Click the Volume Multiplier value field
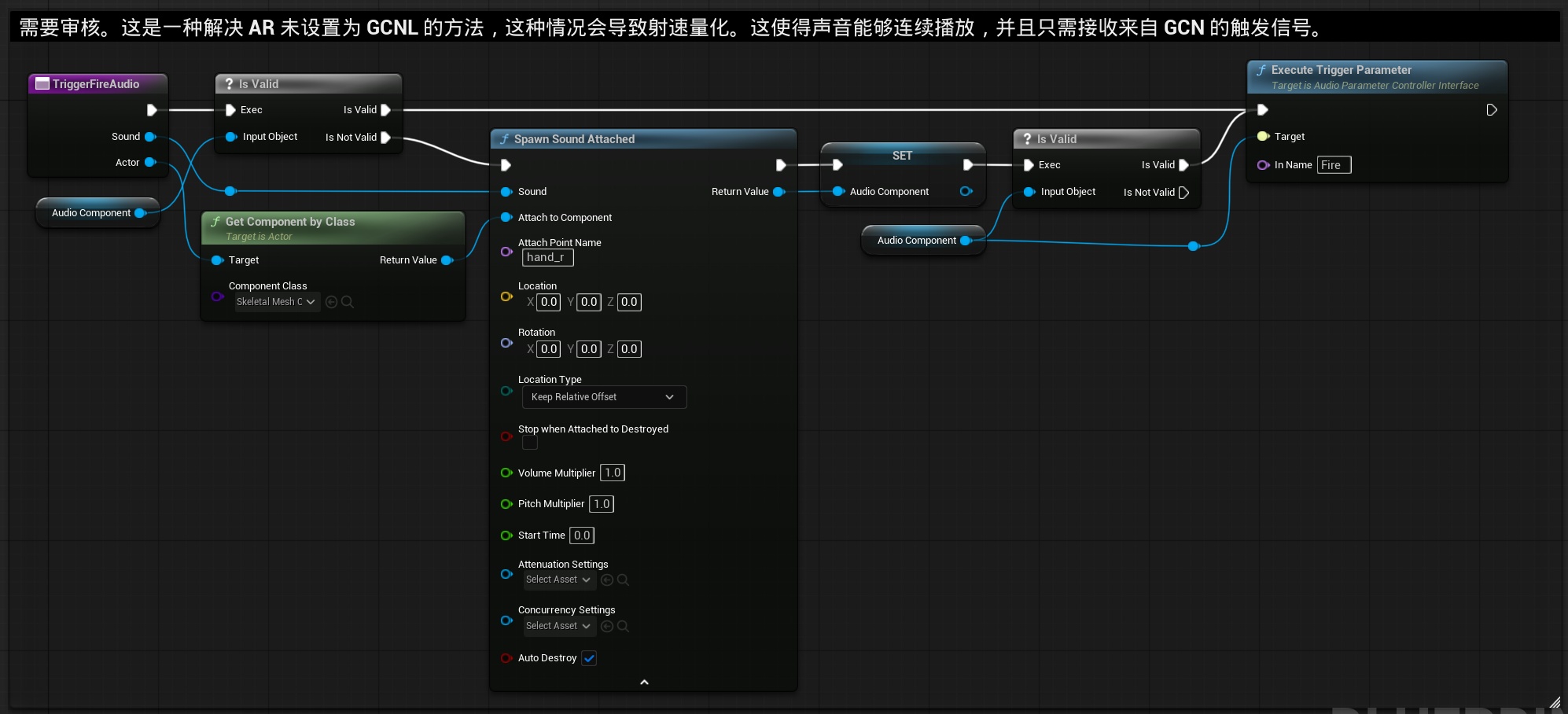The height and width of the screenshot is (714, 1568). click(613, 473)
